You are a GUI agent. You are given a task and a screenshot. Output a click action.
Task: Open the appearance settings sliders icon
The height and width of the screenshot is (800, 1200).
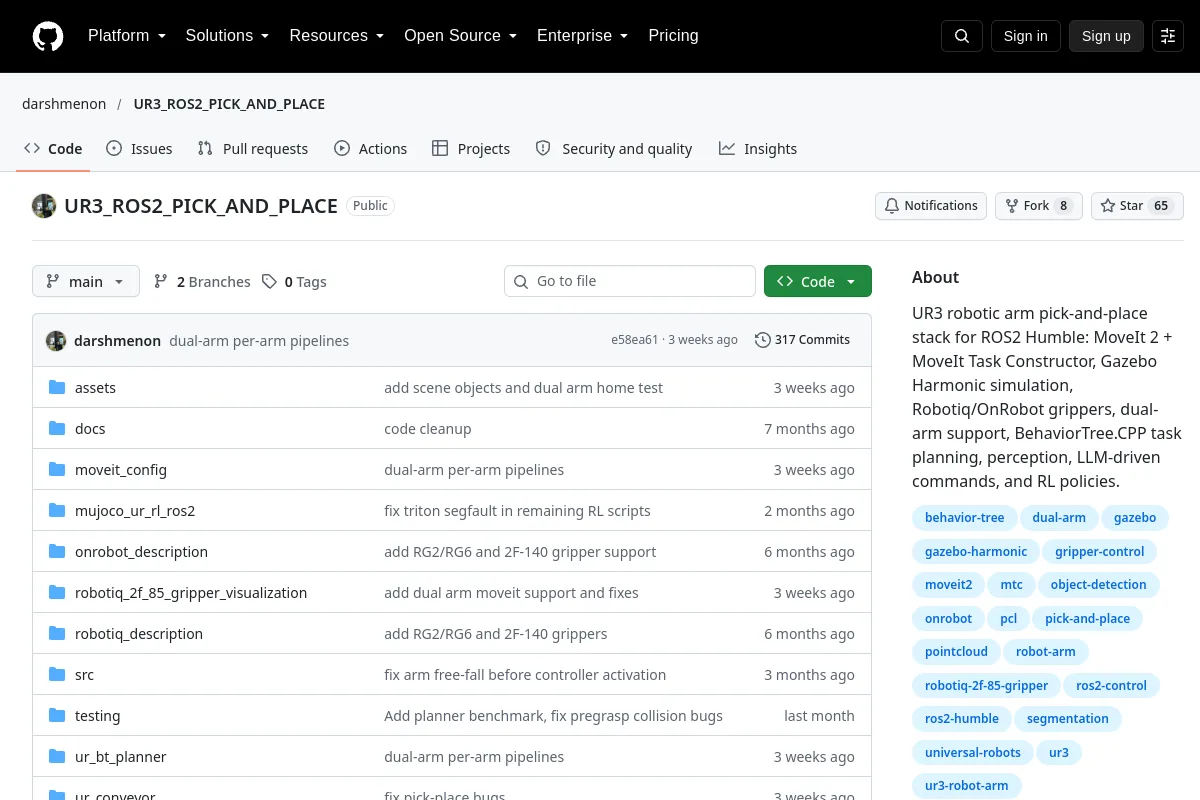[1168, 36]
